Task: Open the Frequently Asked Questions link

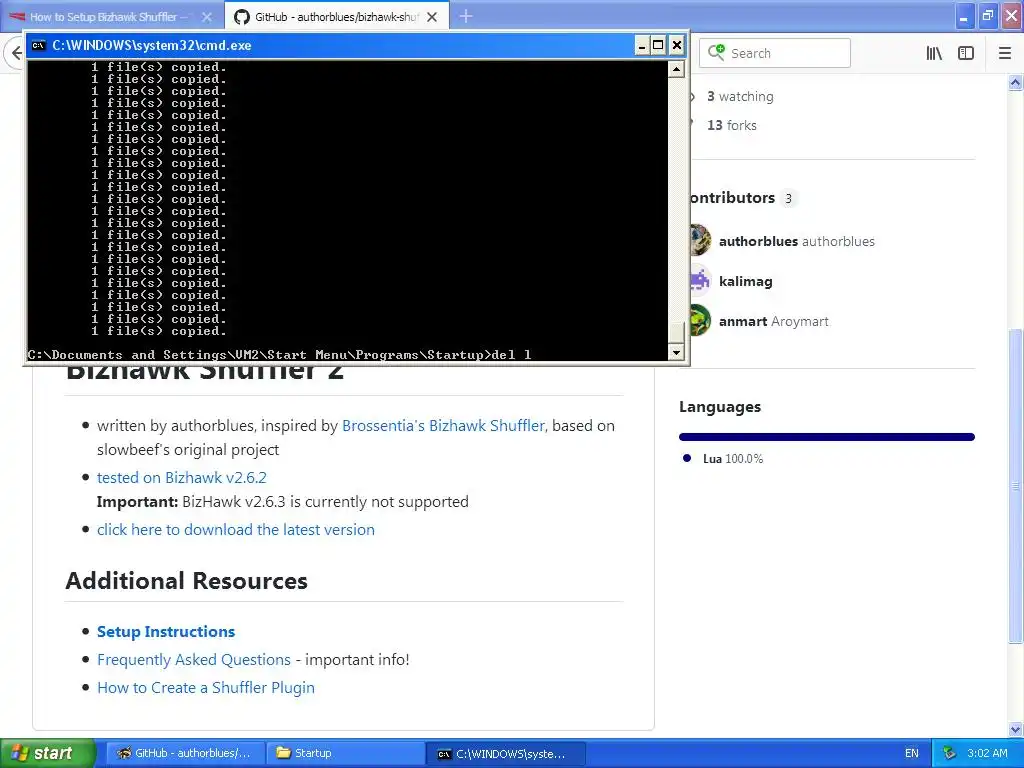Action: point(194,660)
